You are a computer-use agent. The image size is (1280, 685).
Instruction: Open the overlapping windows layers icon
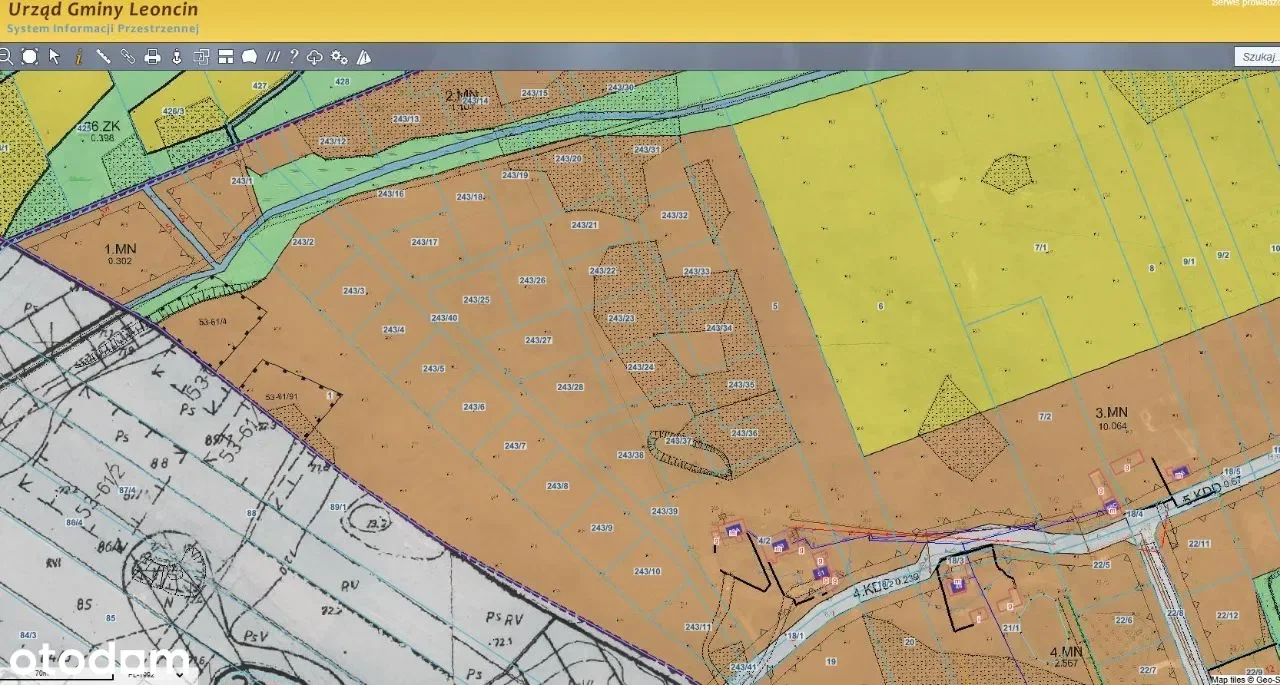tap(201, 57)
